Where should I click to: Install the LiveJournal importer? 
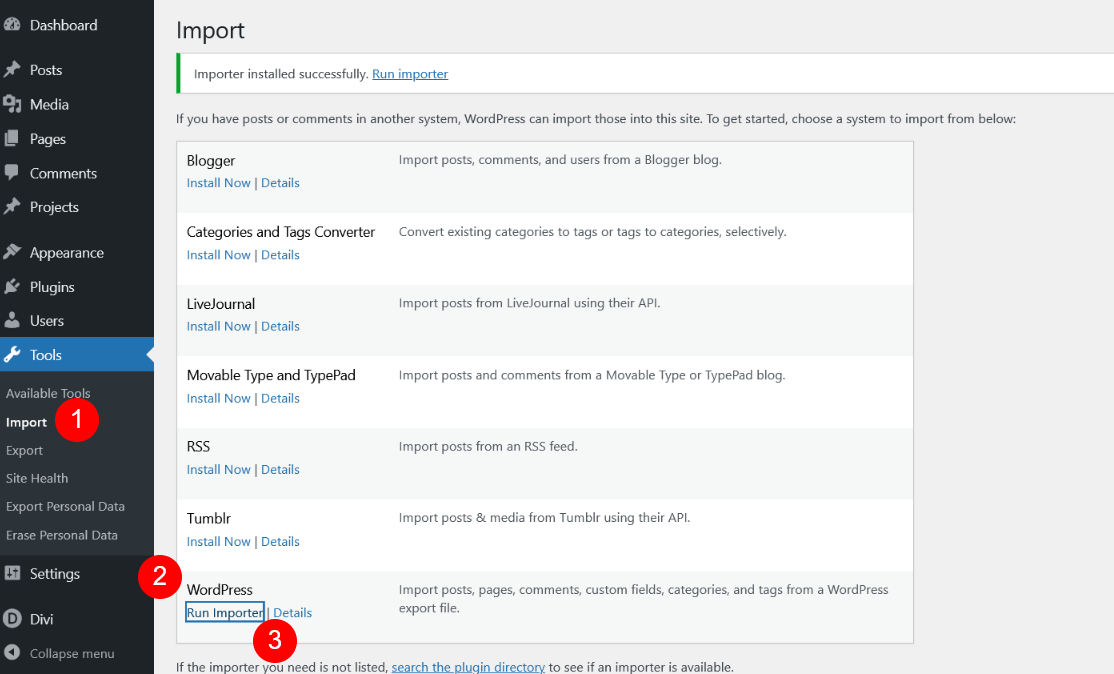coord(219,326)
